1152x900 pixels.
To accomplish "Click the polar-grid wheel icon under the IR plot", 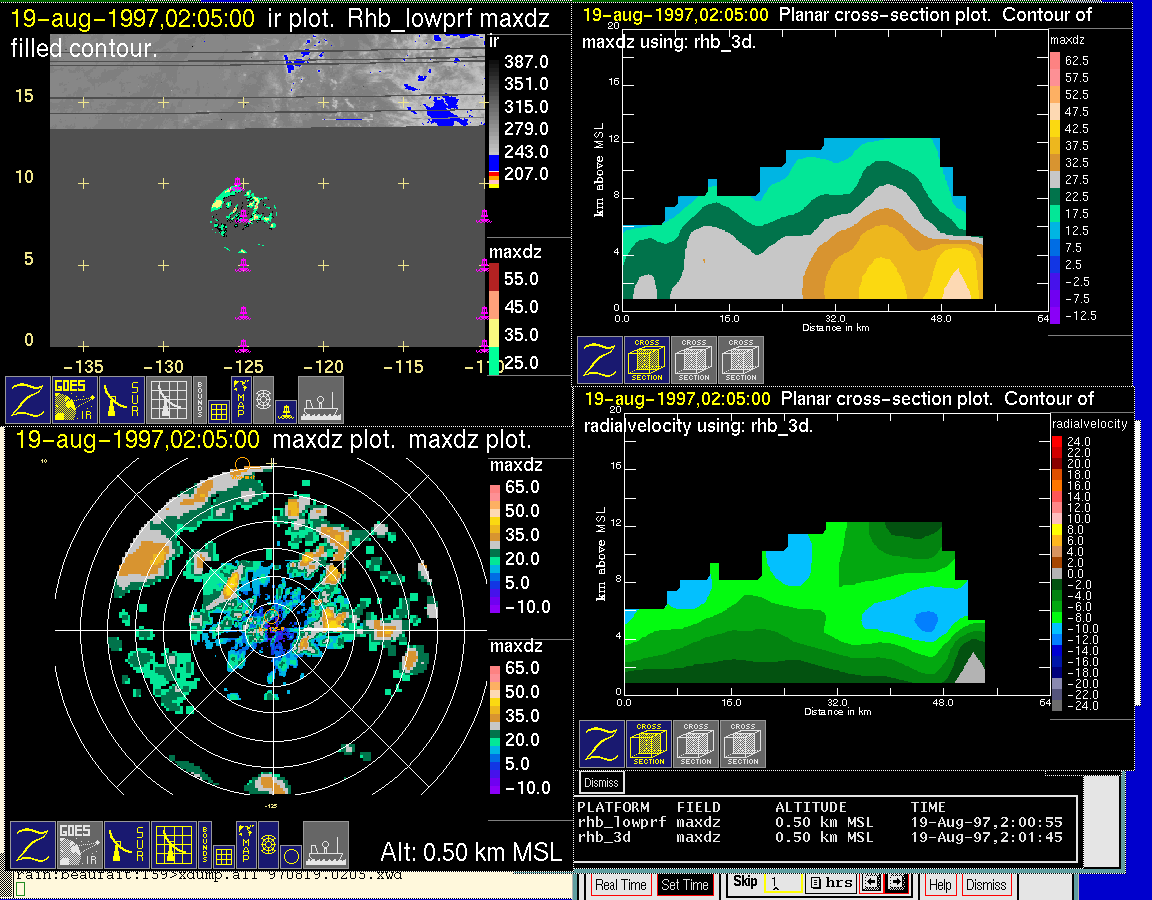I will pos(264,398).
